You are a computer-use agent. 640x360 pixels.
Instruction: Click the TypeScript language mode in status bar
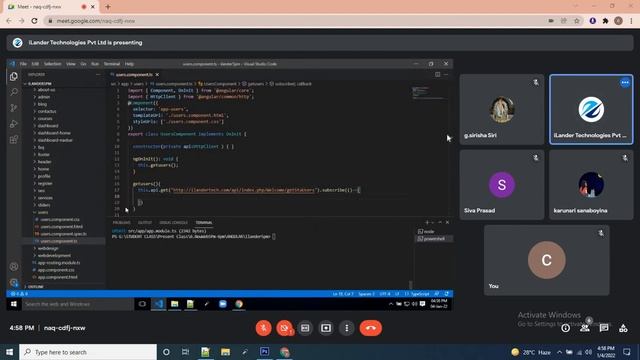[420, 294]
